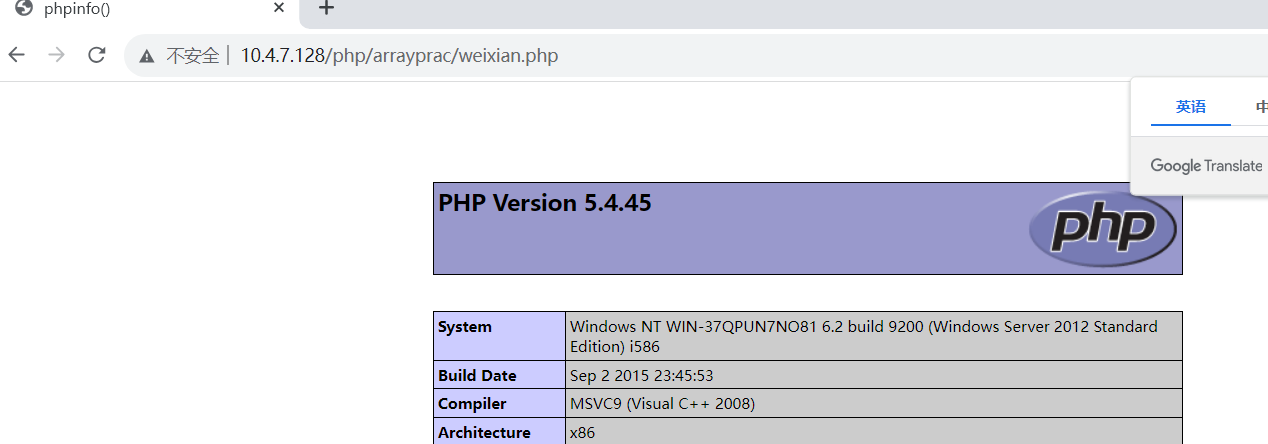
Task: Select the phpinfo() tab
Action: pos(150,10)
